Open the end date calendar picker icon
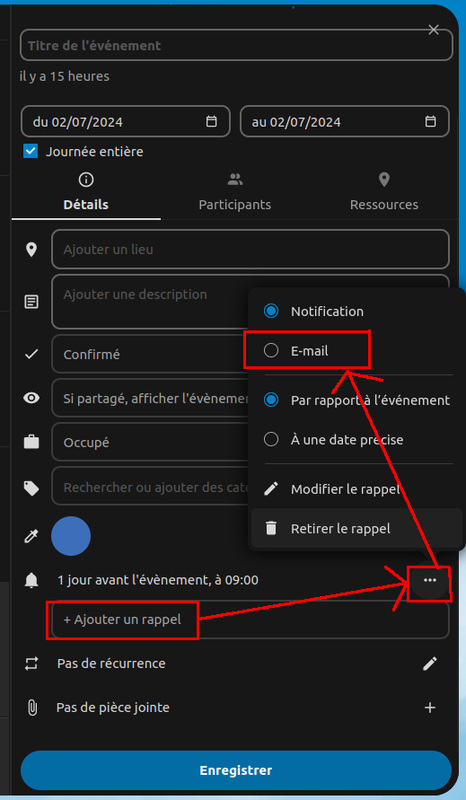 430,121
